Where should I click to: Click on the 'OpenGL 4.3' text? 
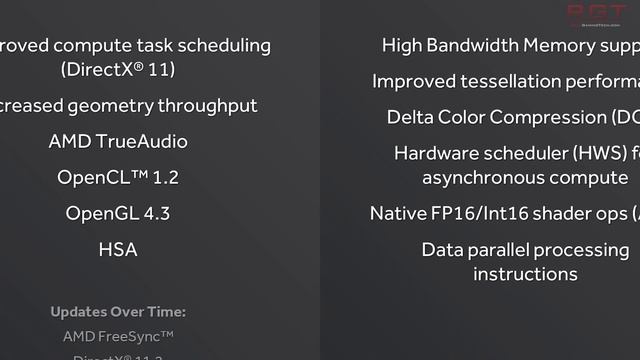point(118,213)
